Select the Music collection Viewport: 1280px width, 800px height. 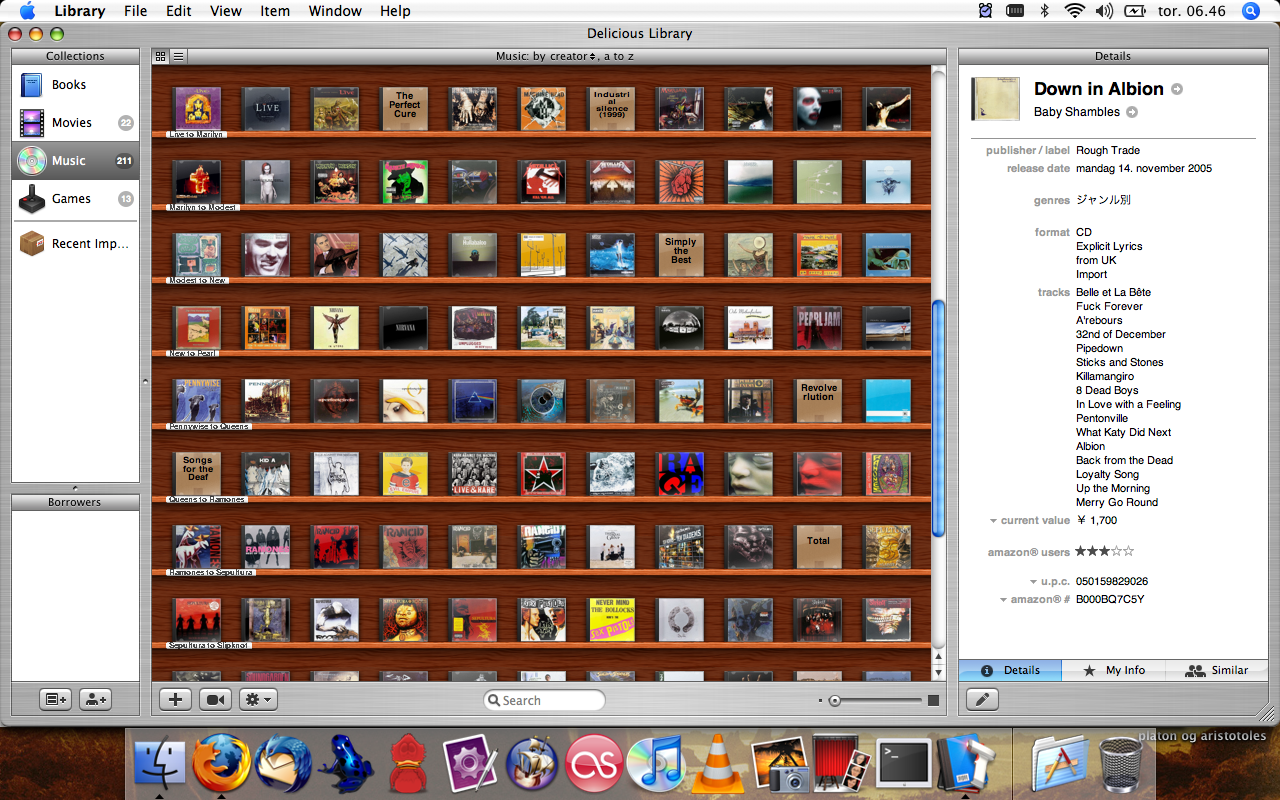tap(75, 161)
